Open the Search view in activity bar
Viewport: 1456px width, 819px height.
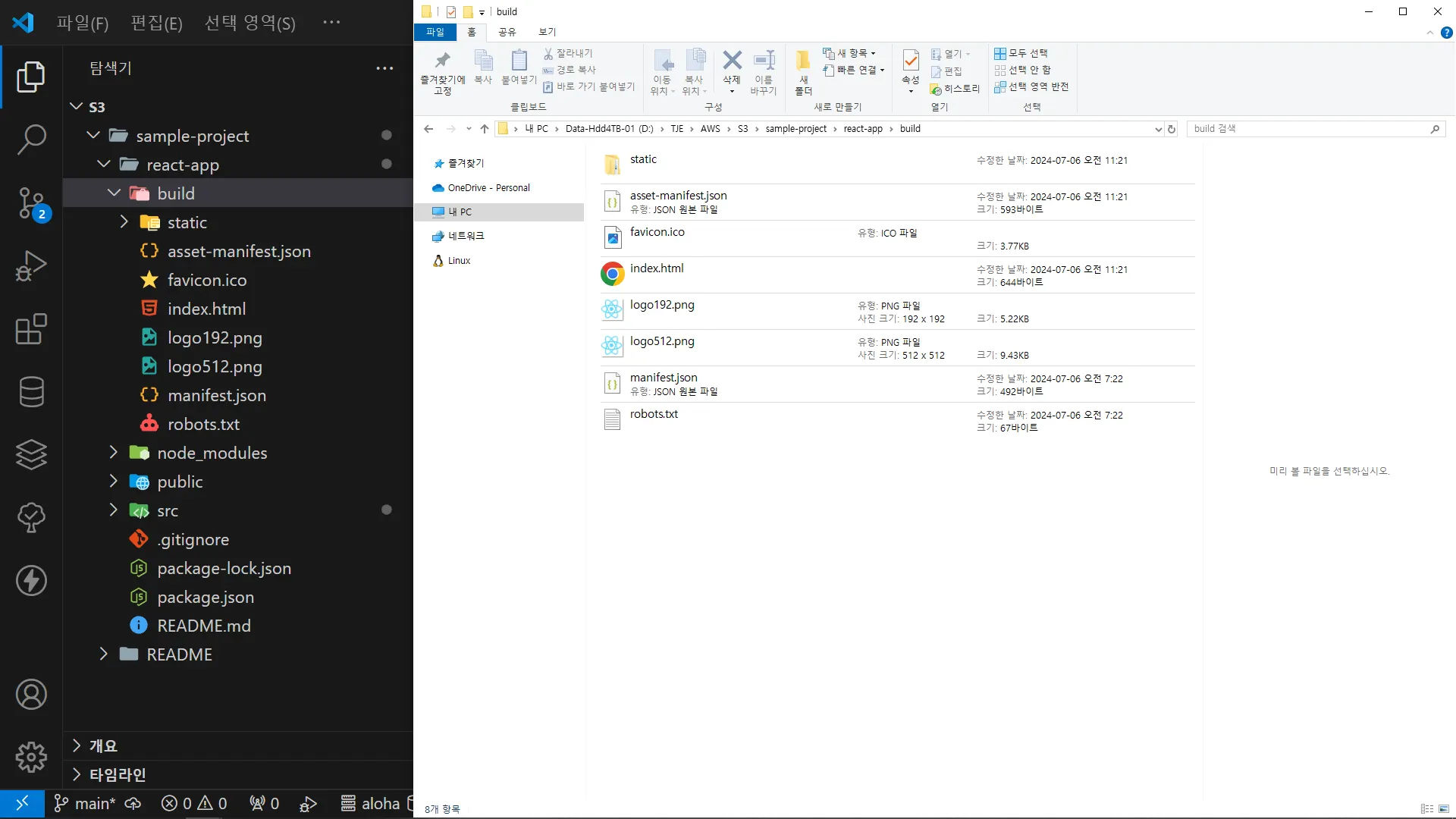click(31, 140)
